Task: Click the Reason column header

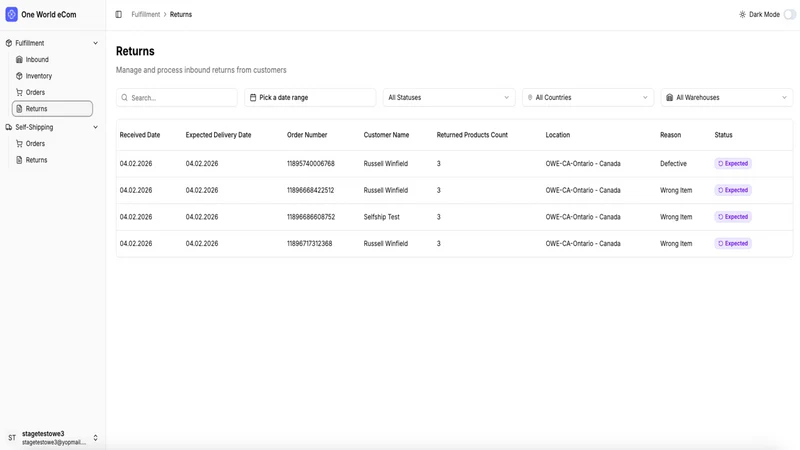Action: (x=670, y=135)
